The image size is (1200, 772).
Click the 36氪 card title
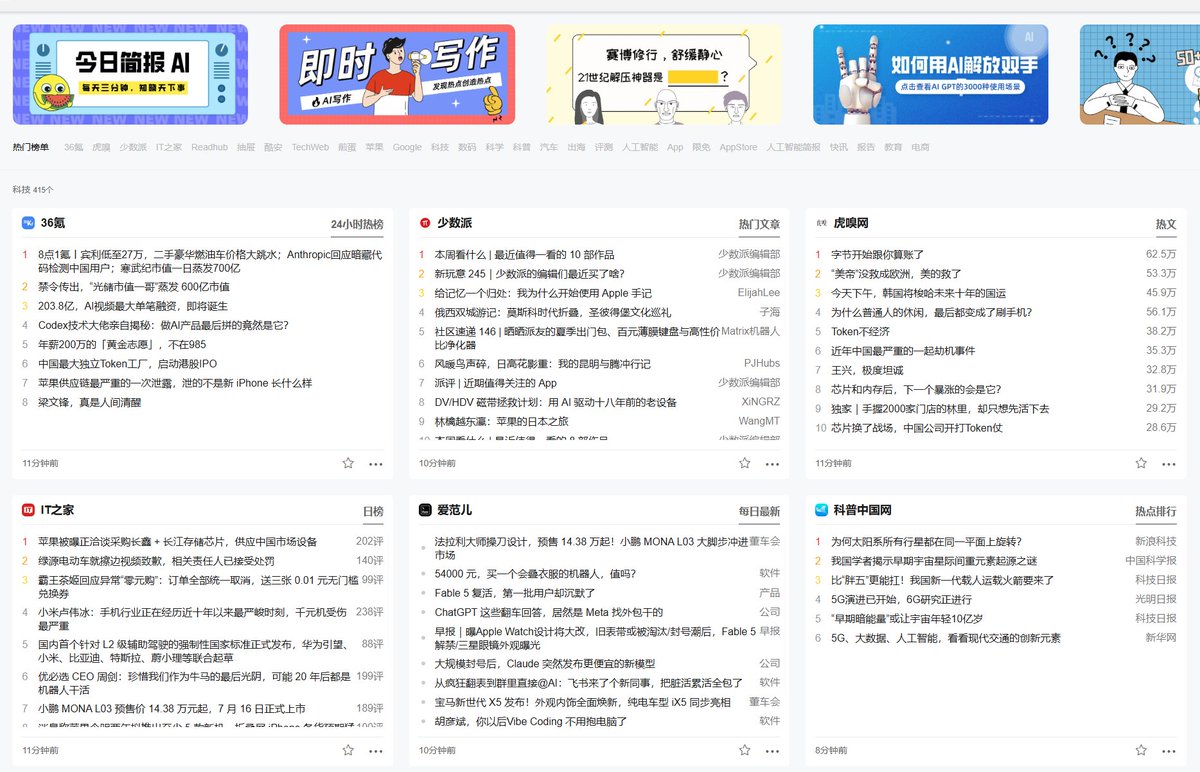(x=53, y=223)
